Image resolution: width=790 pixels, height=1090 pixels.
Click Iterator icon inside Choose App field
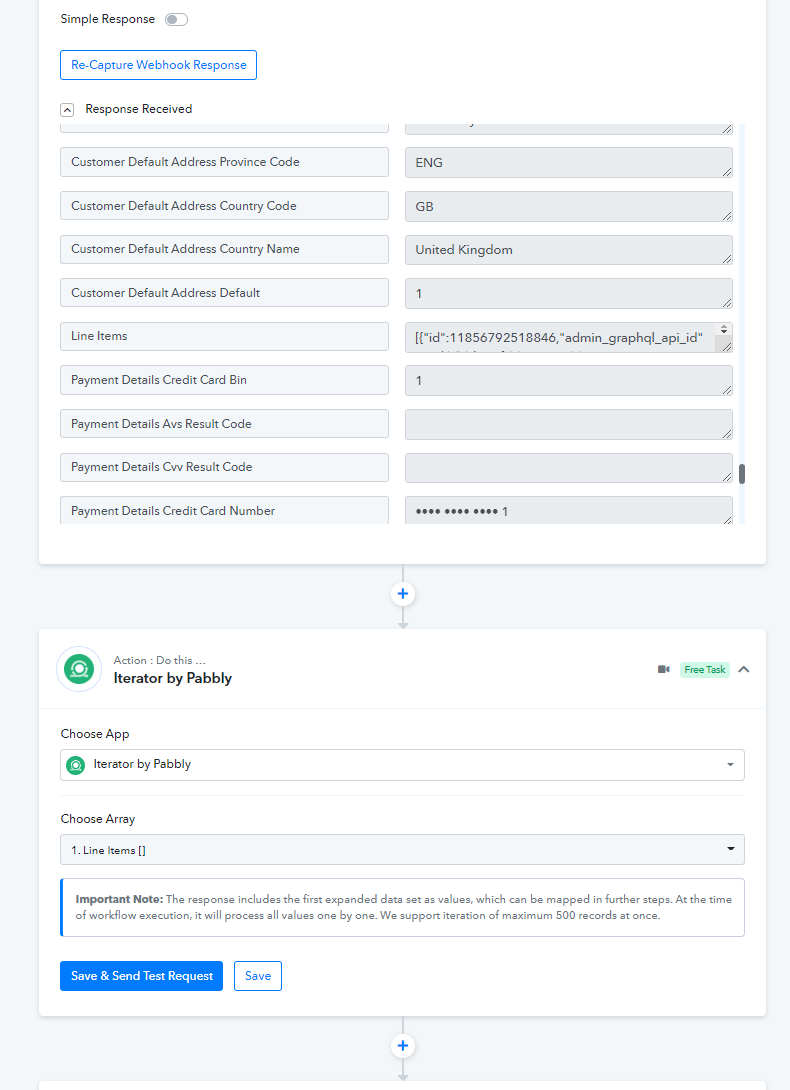tap(75, 765)
